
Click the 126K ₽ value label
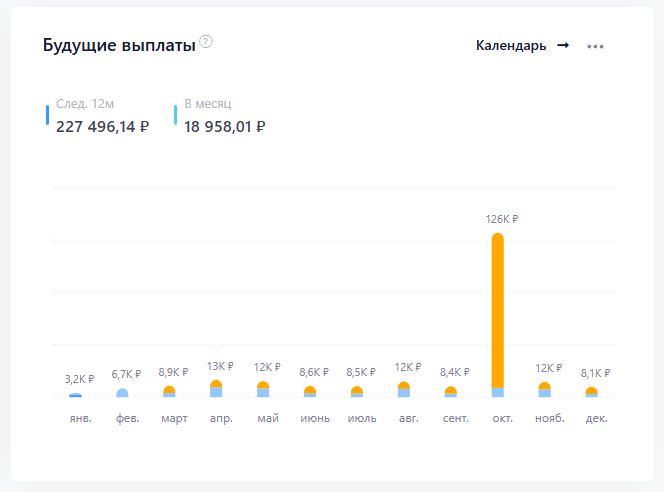502,220
